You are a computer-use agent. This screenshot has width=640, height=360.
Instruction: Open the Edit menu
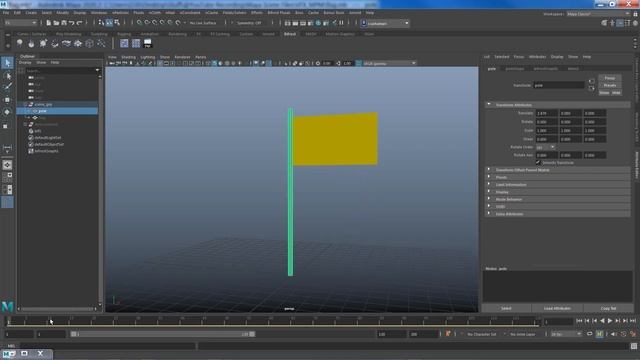click(17, 13)
